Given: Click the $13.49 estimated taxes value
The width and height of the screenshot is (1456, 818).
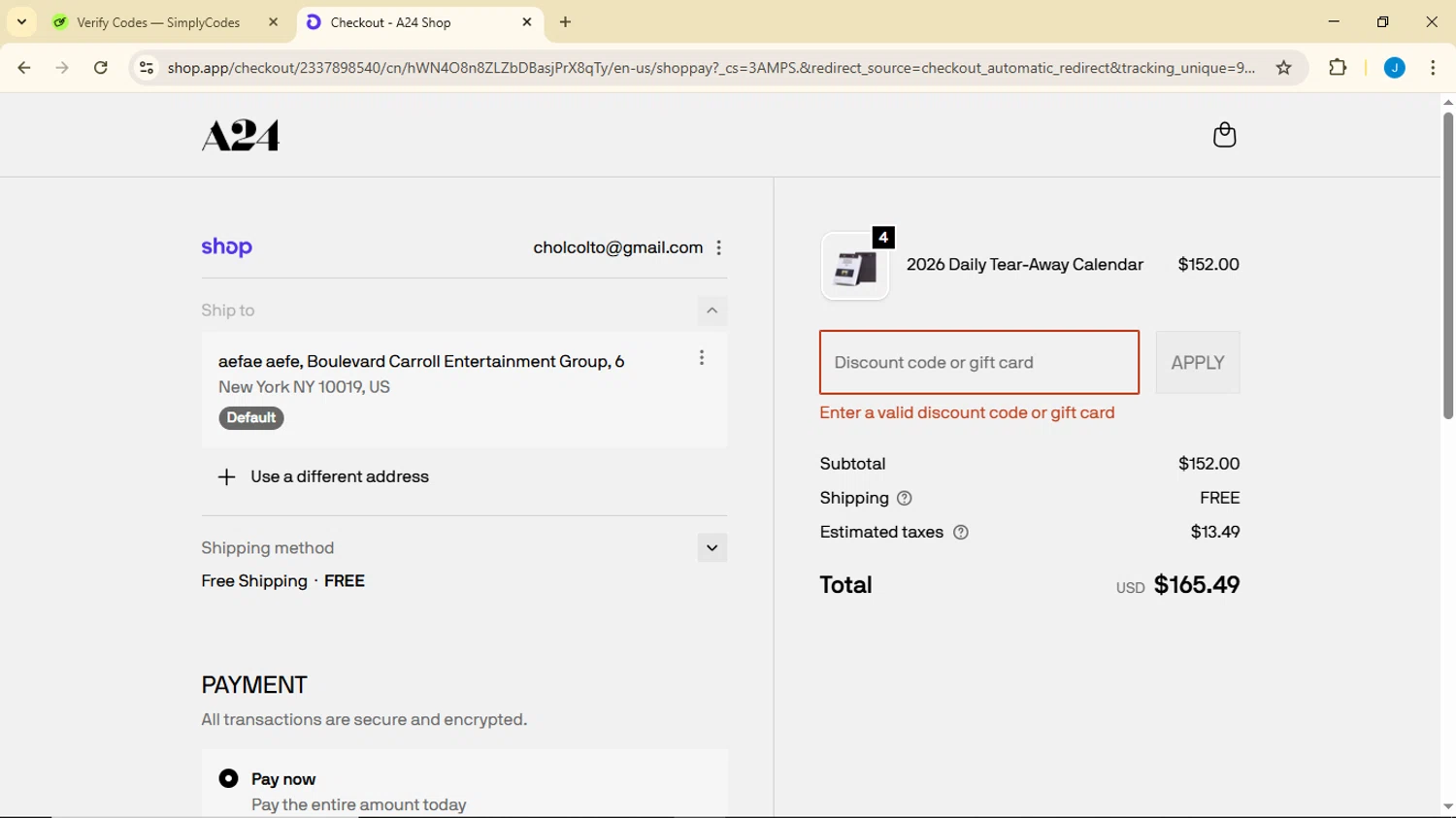Looking at the screenshot, I should pyautogui.click(x=1215, y=532).
